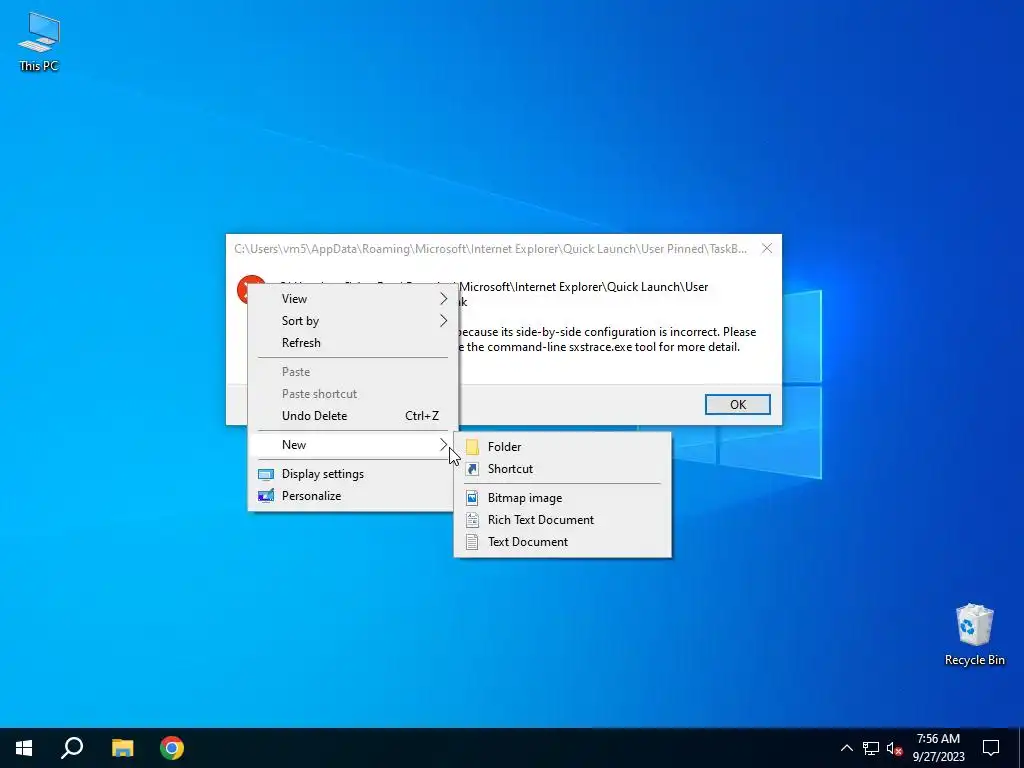
Task: Choose Personalize from context menu
Action: click(x=353, y=496)
